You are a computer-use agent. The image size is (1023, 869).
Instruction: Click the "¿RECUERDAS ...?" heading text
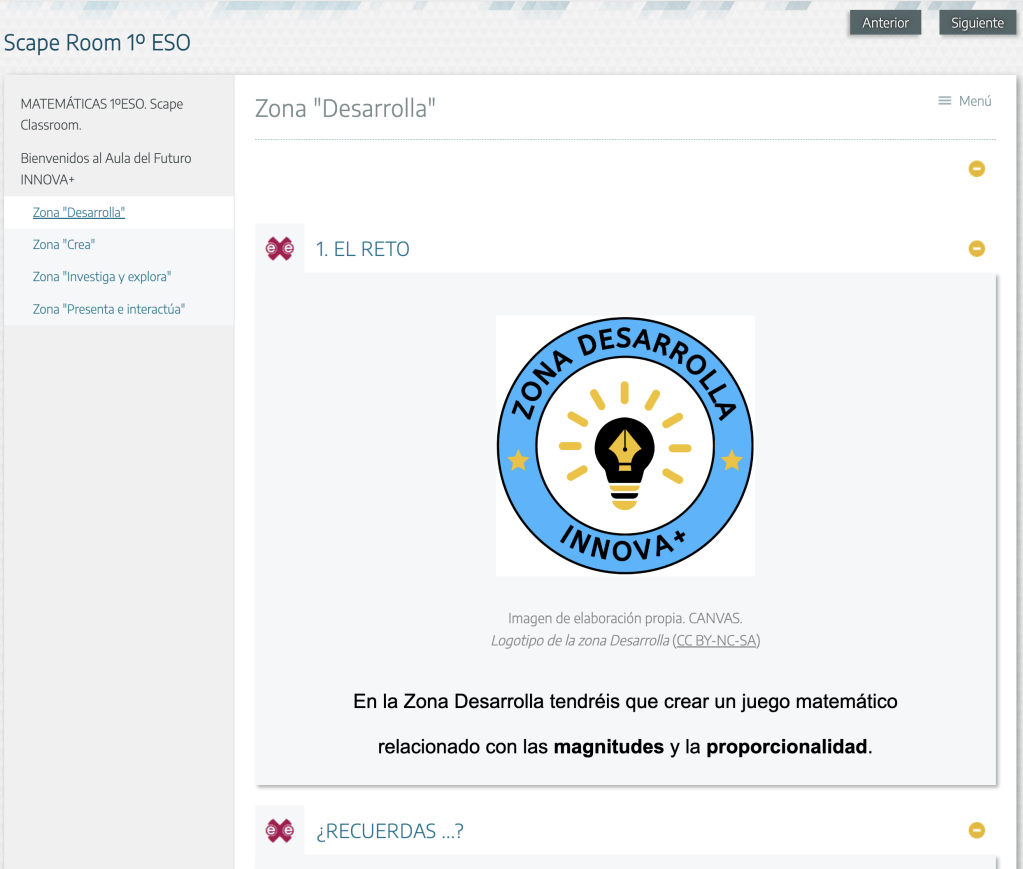390,831
